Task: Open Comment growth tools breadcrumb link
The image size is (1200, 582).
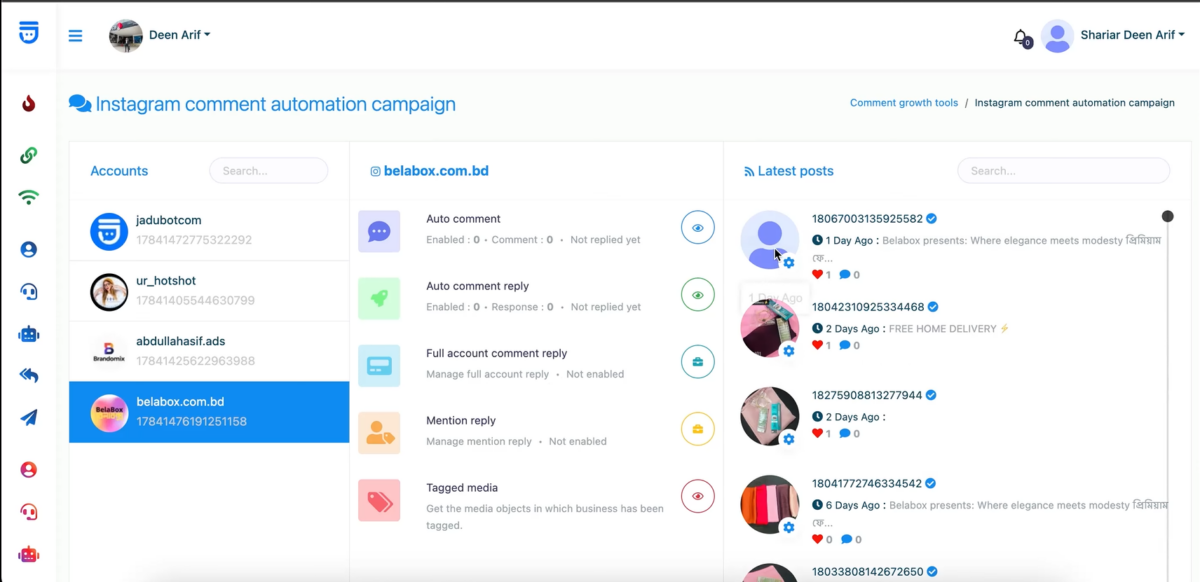Action: coord(904,103)
